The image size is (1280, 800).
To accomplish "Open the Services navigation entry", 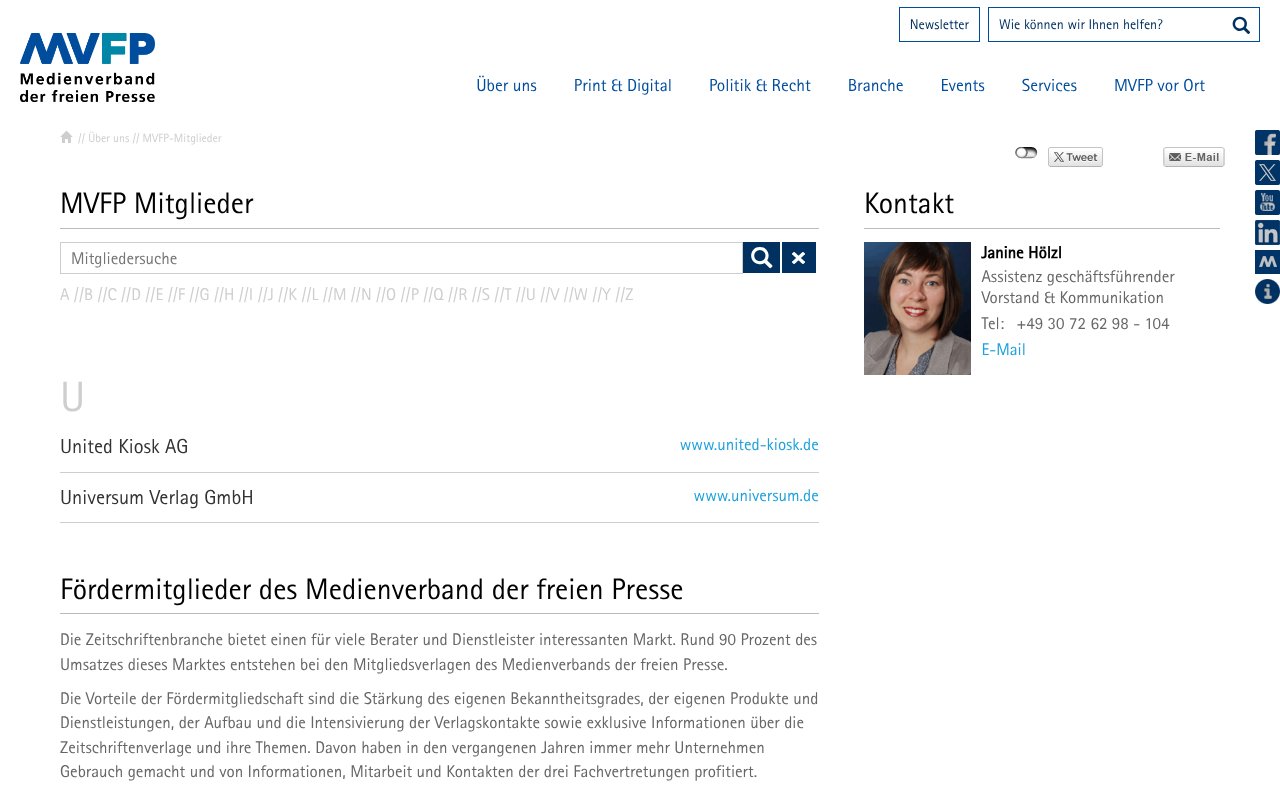I will 1049,85.
